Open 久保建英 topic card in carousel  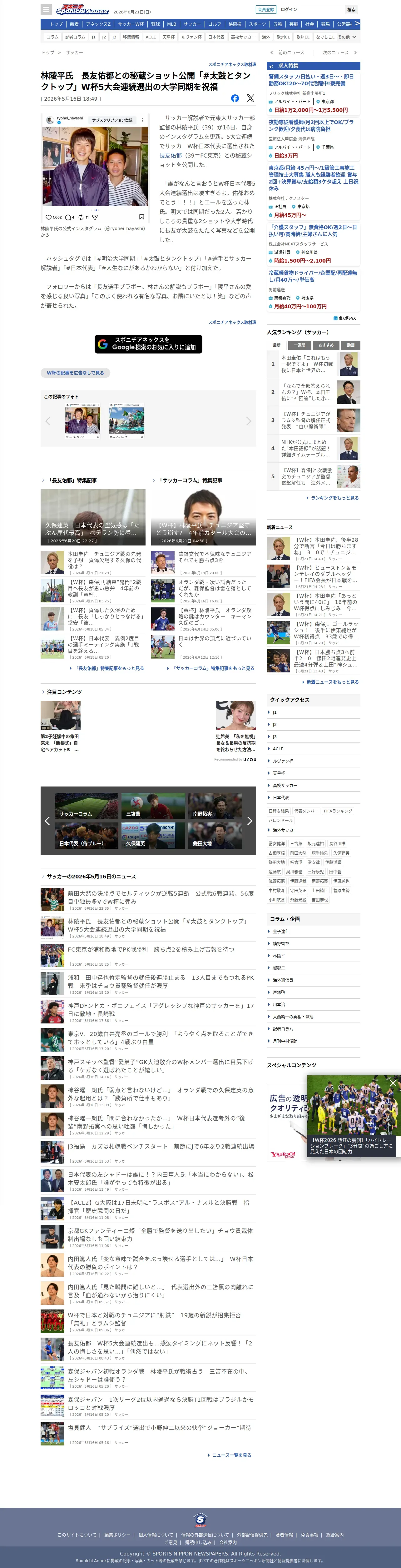pyautogui.click(x=153, y=836)
